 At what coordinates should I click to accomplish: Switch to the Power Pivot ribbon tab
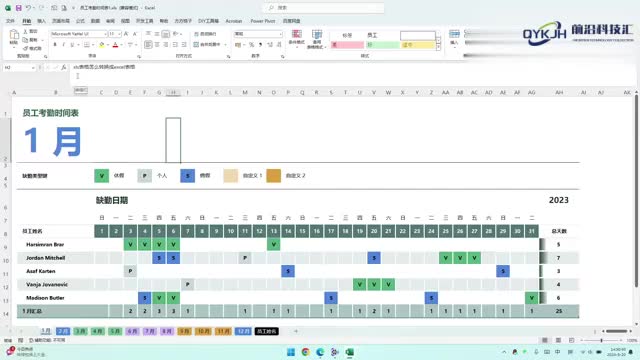(263, 21)
